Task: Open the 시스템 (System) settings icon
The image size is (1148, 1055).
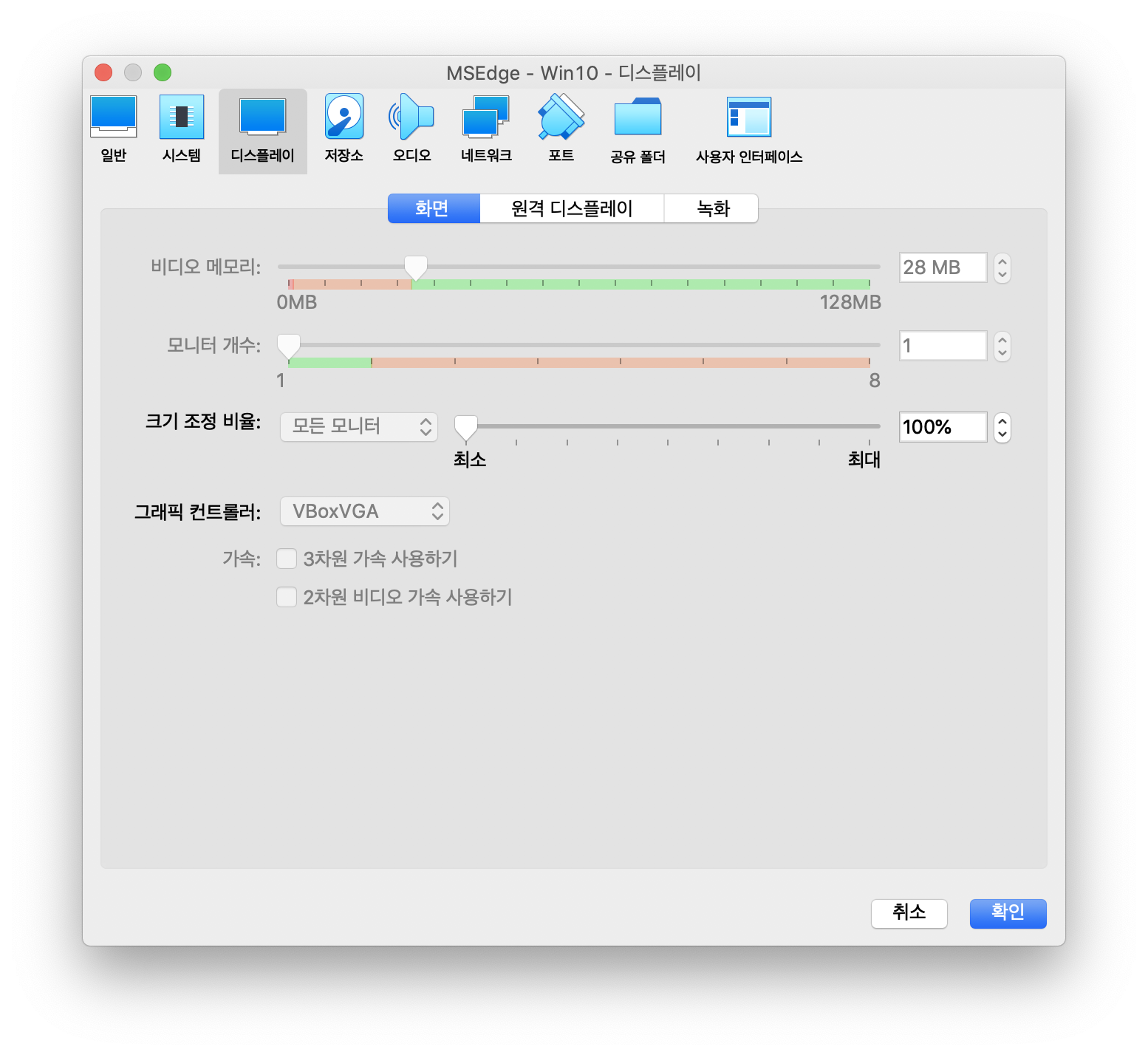Action: [182, 118]
